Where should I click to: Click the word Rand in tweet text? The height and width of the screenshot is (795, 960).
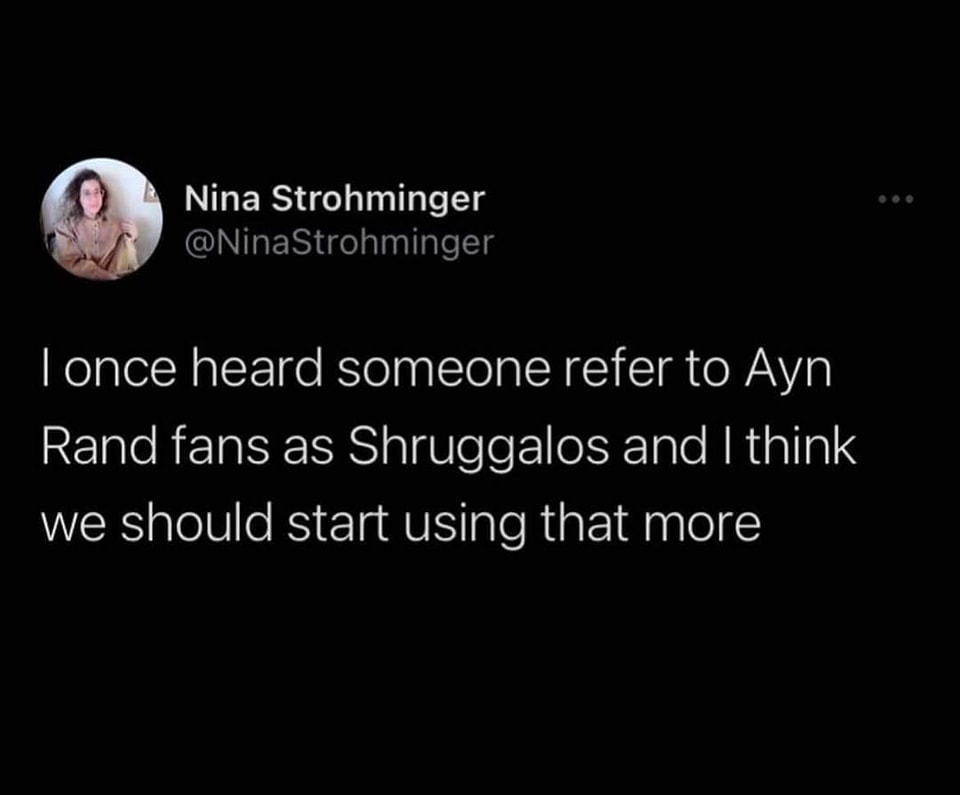[x=99, y=445]
